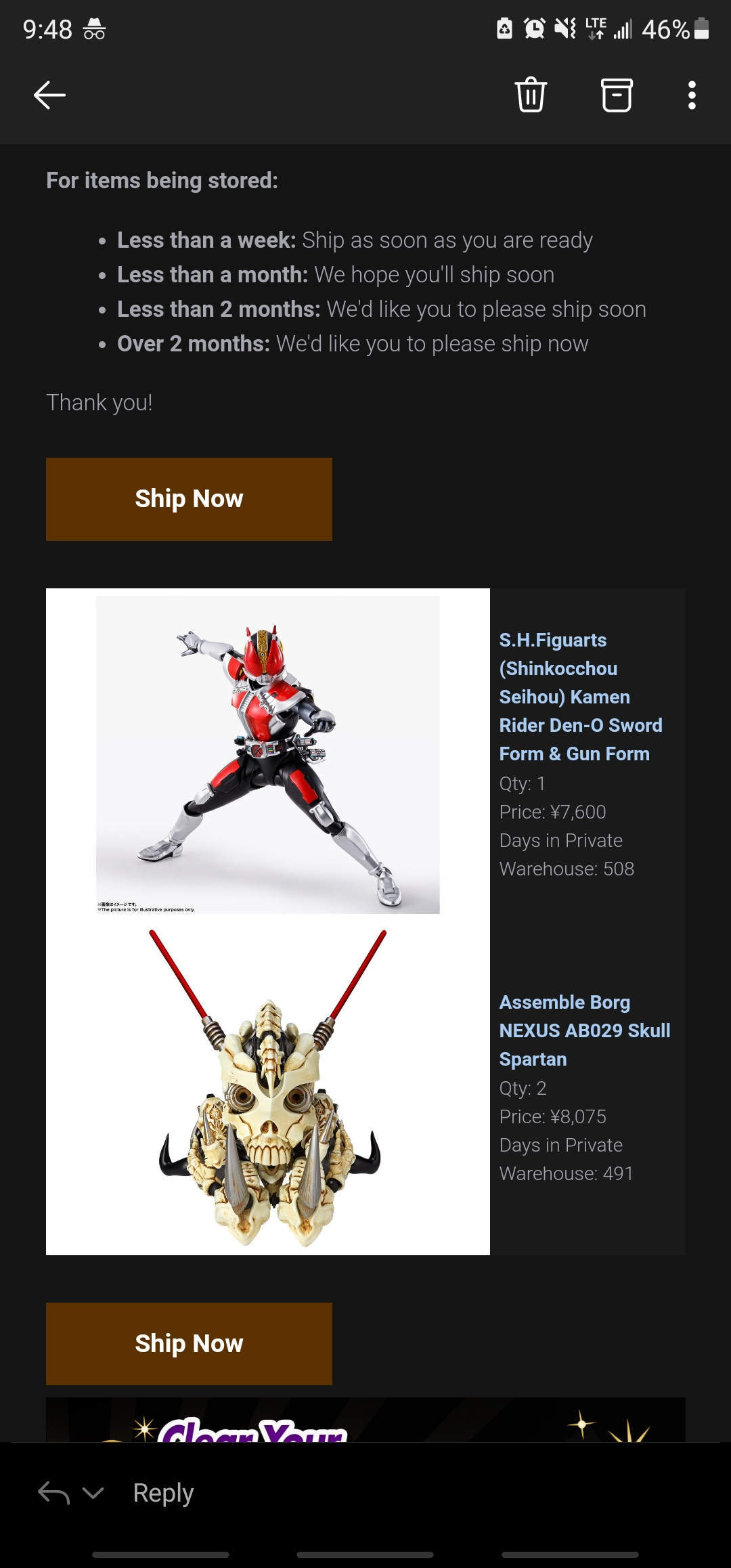Delete this email with the trash icon
731x1568 pixels.
tap(531, 95)
